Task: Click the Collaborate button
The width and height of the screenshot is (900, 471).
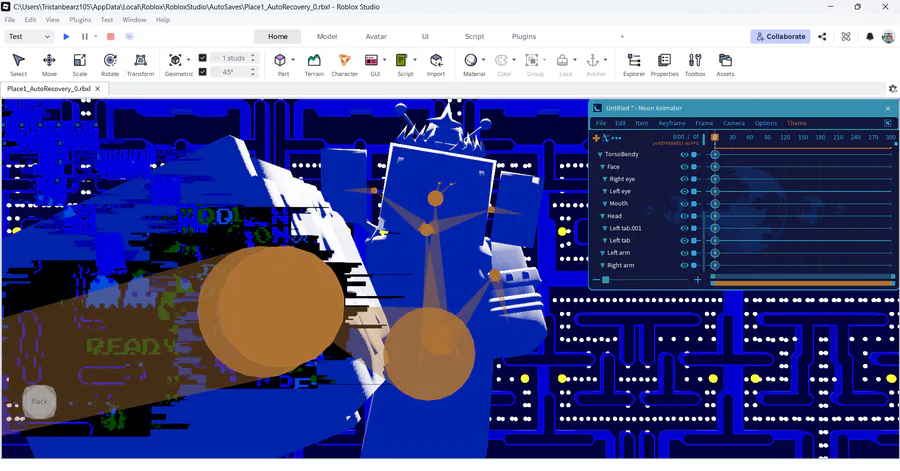Action: coord(780,36)
